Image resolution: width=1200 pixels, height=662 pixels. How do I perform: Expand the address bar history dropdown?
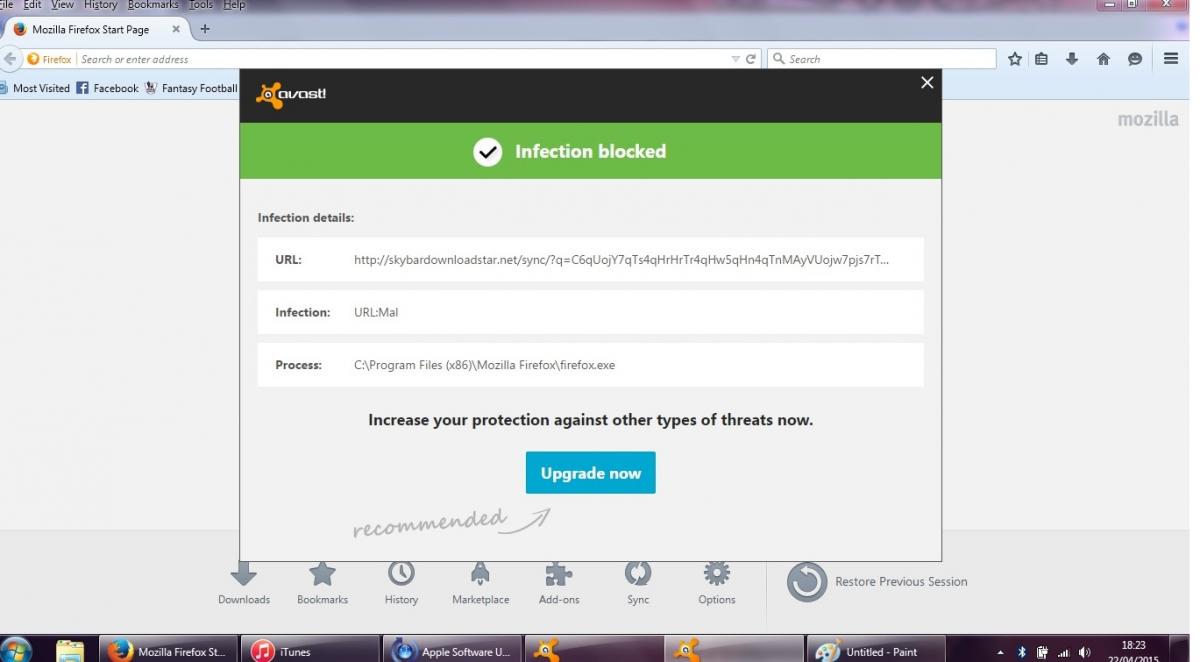(736, 59)
